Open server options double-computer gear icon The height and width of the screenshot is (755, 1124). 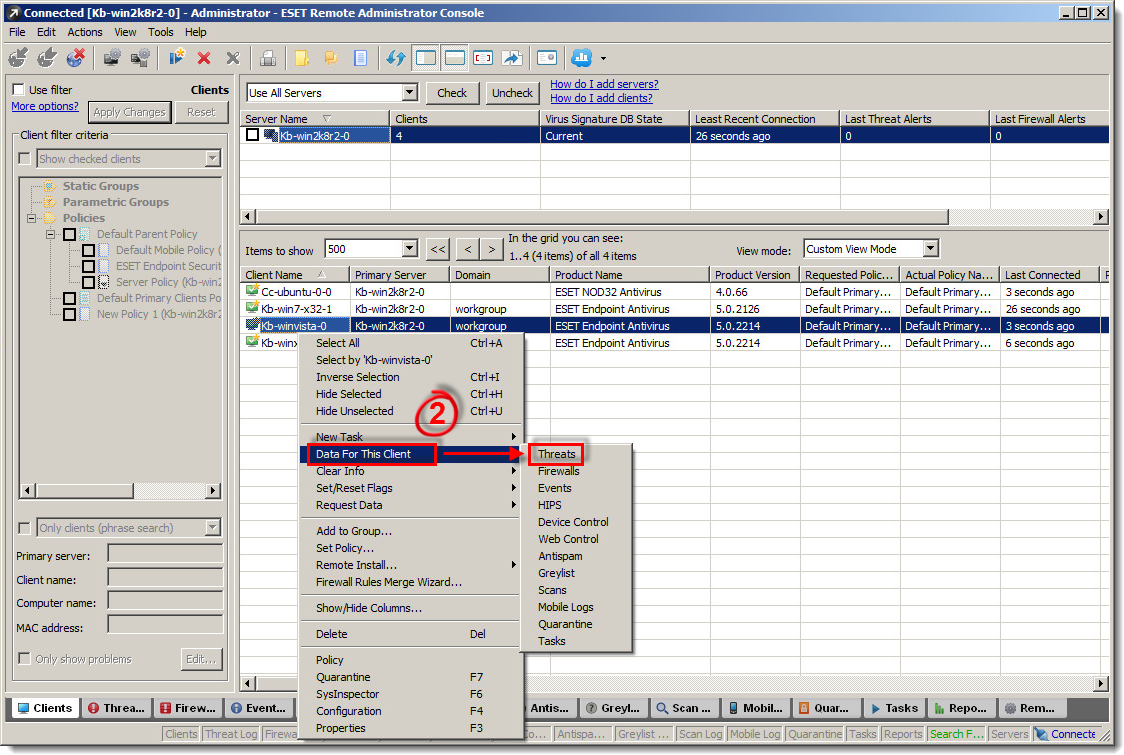[140, 57]
